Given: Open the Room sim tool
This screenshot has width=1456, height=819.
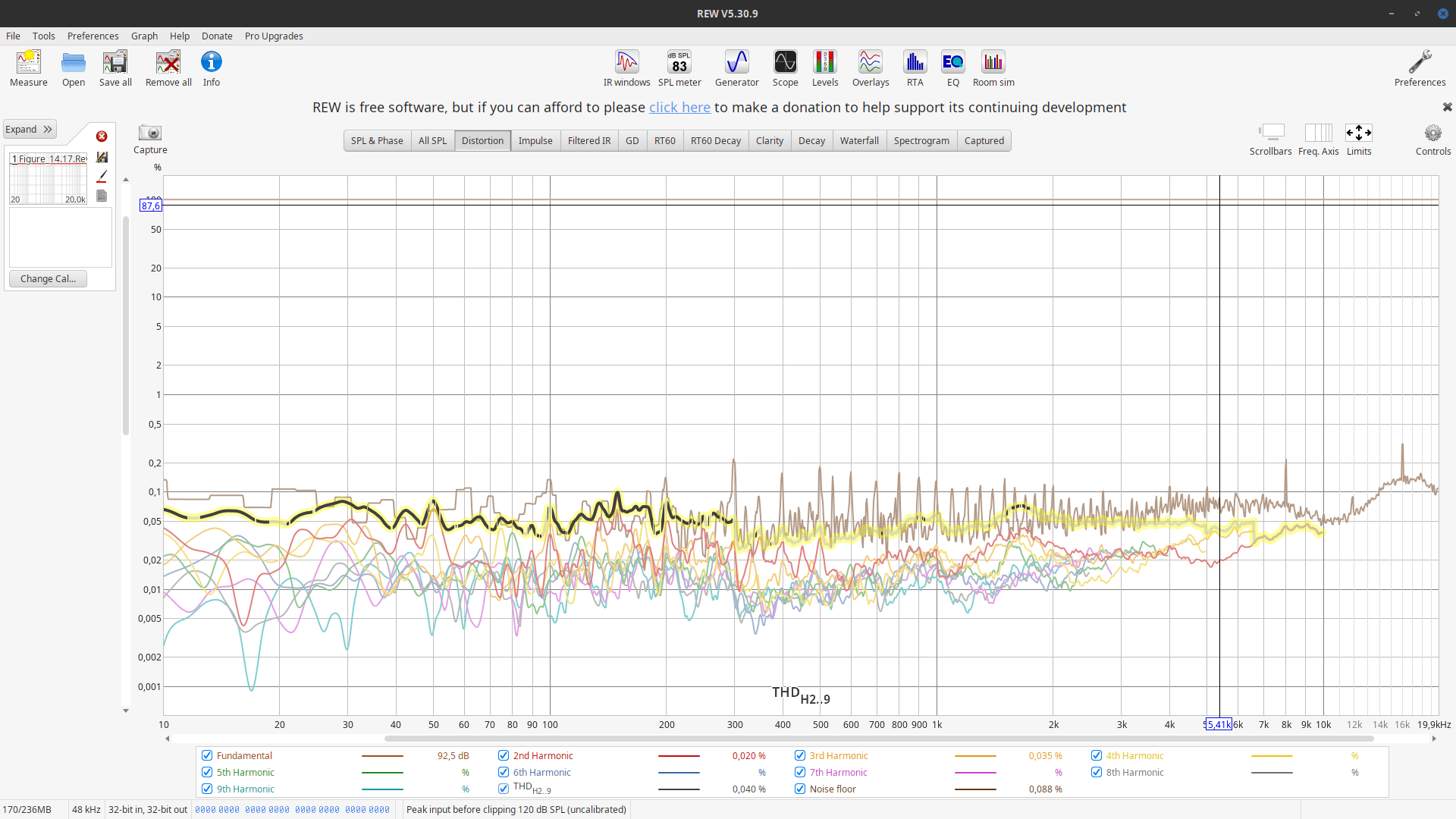Looking at the screenshot, I should (993, 68).
